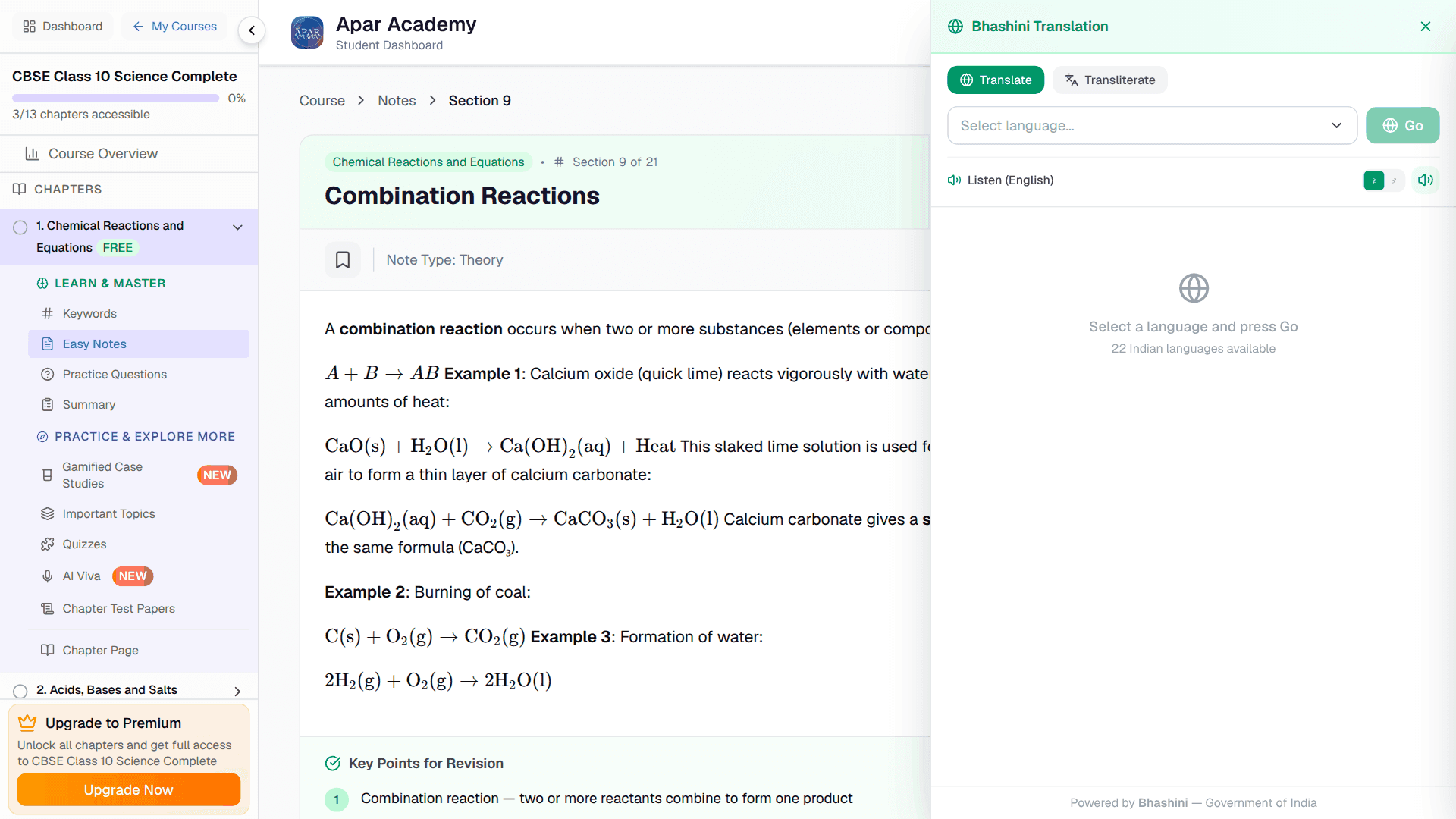This screenshot has height=819, width=1456.
Task: Toggle completion circle for Acids, Bases and Salts
Action: tap(20, 692)
